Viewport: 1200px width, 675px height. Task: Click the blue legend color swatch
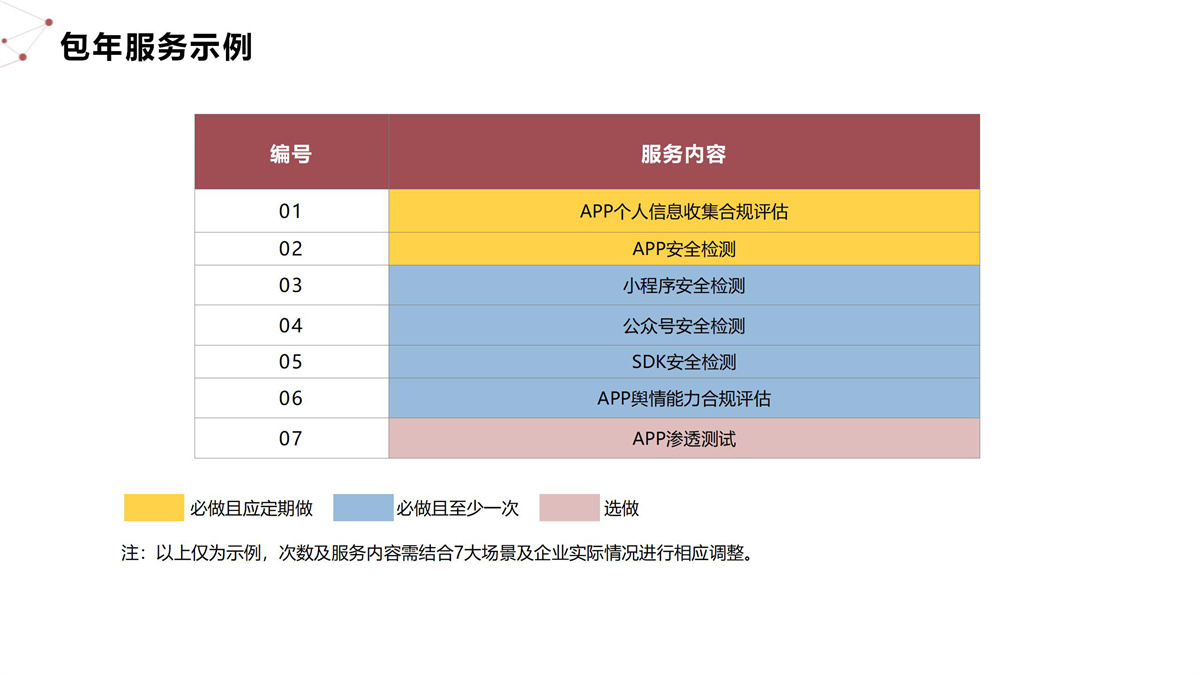click(x=363, y=508)
